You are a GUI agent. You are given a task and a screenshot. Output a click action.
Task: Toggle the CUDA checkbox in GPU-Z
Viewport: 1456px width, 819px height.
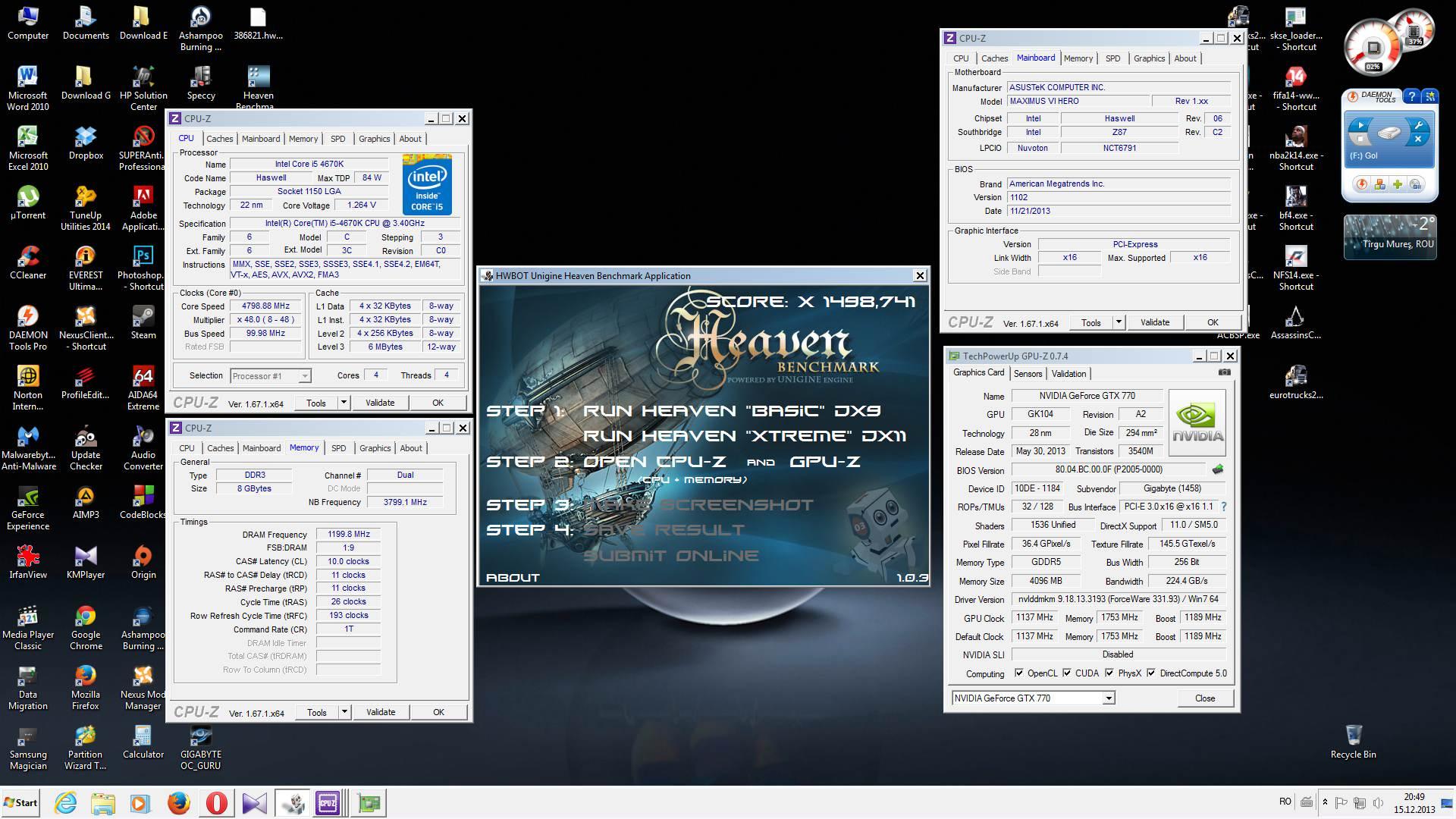click(1067, 673)
